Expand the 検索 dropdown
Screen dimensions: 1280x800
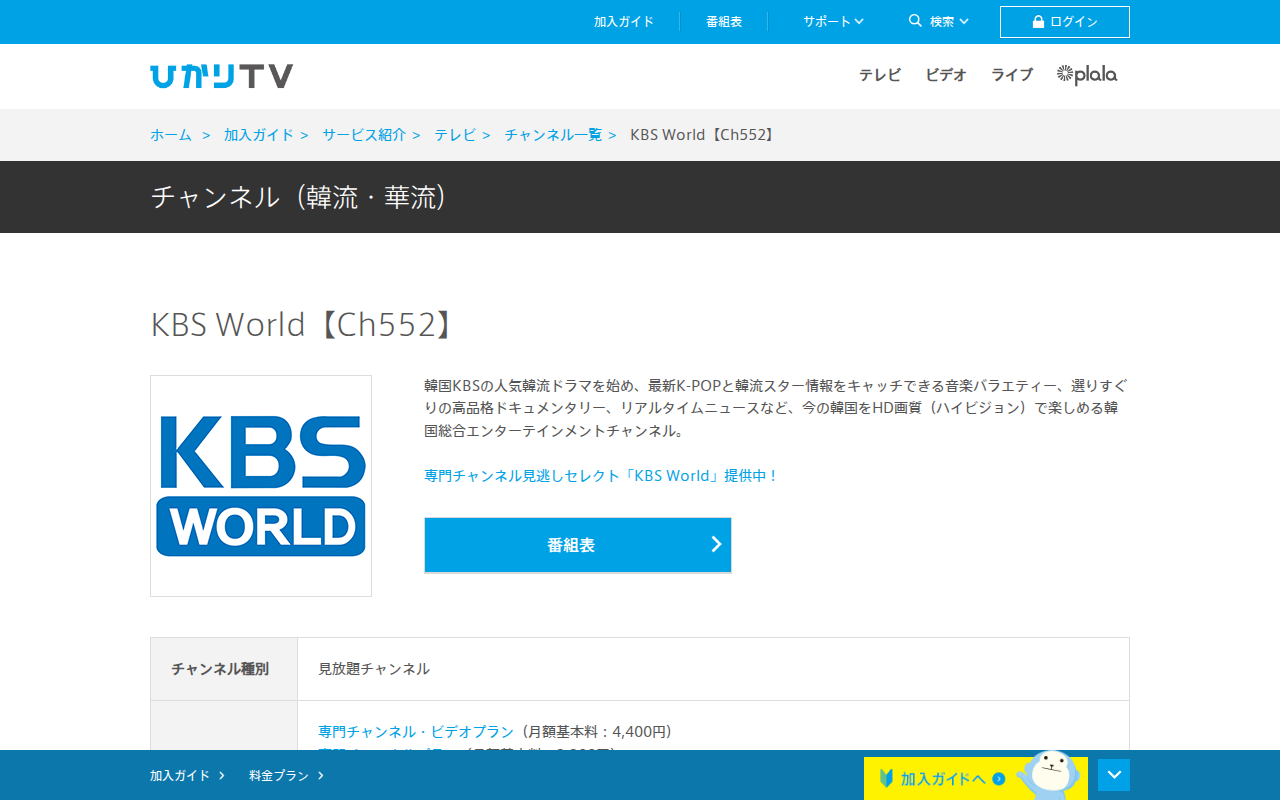click(949, 21)
